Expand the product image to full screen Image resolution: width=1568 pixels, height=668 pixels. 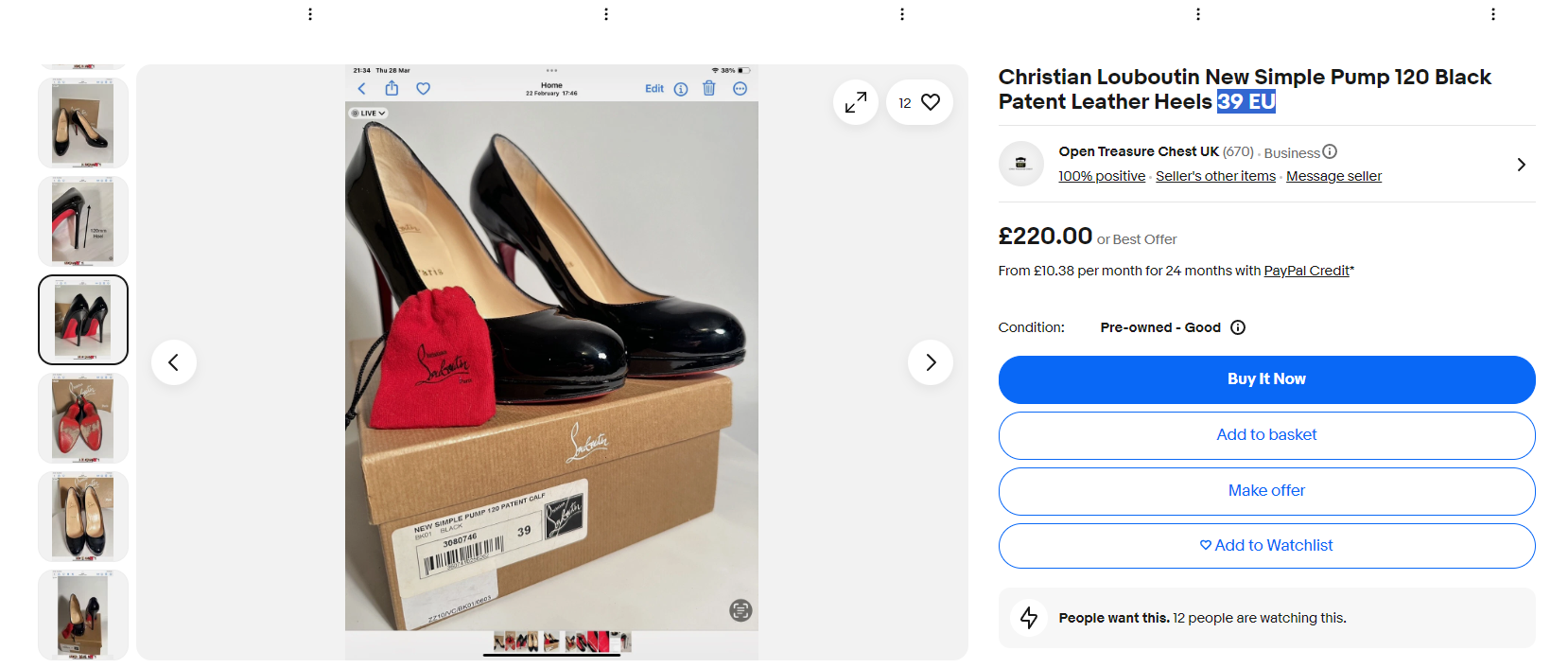coord(856,102)
